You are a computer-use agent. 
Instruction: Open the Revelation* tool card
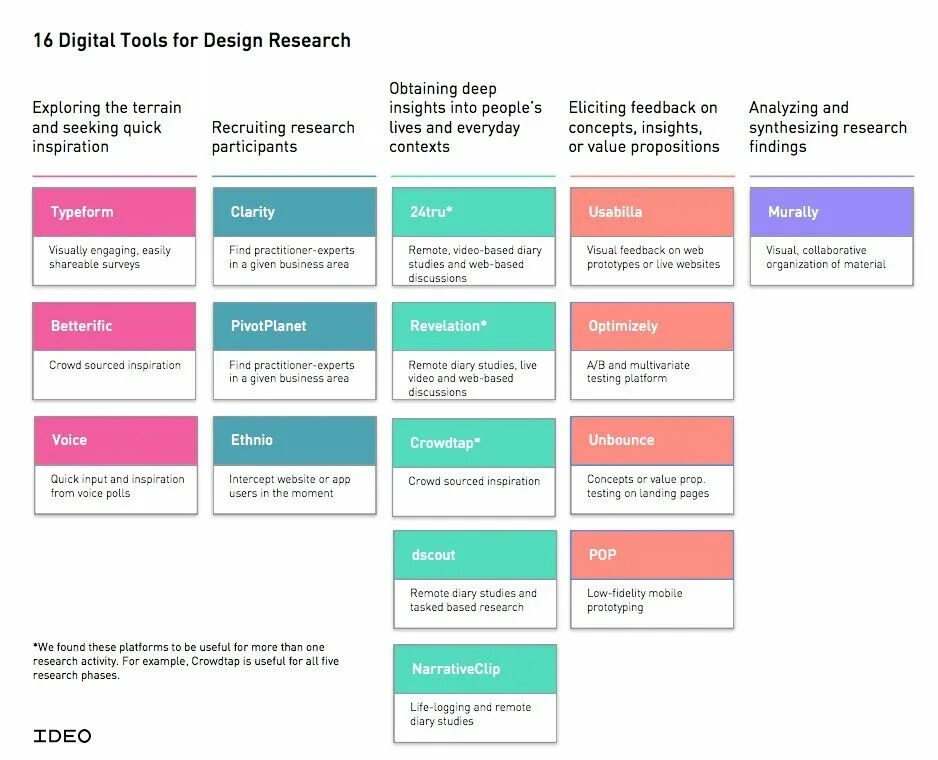[x=474, y=351]
